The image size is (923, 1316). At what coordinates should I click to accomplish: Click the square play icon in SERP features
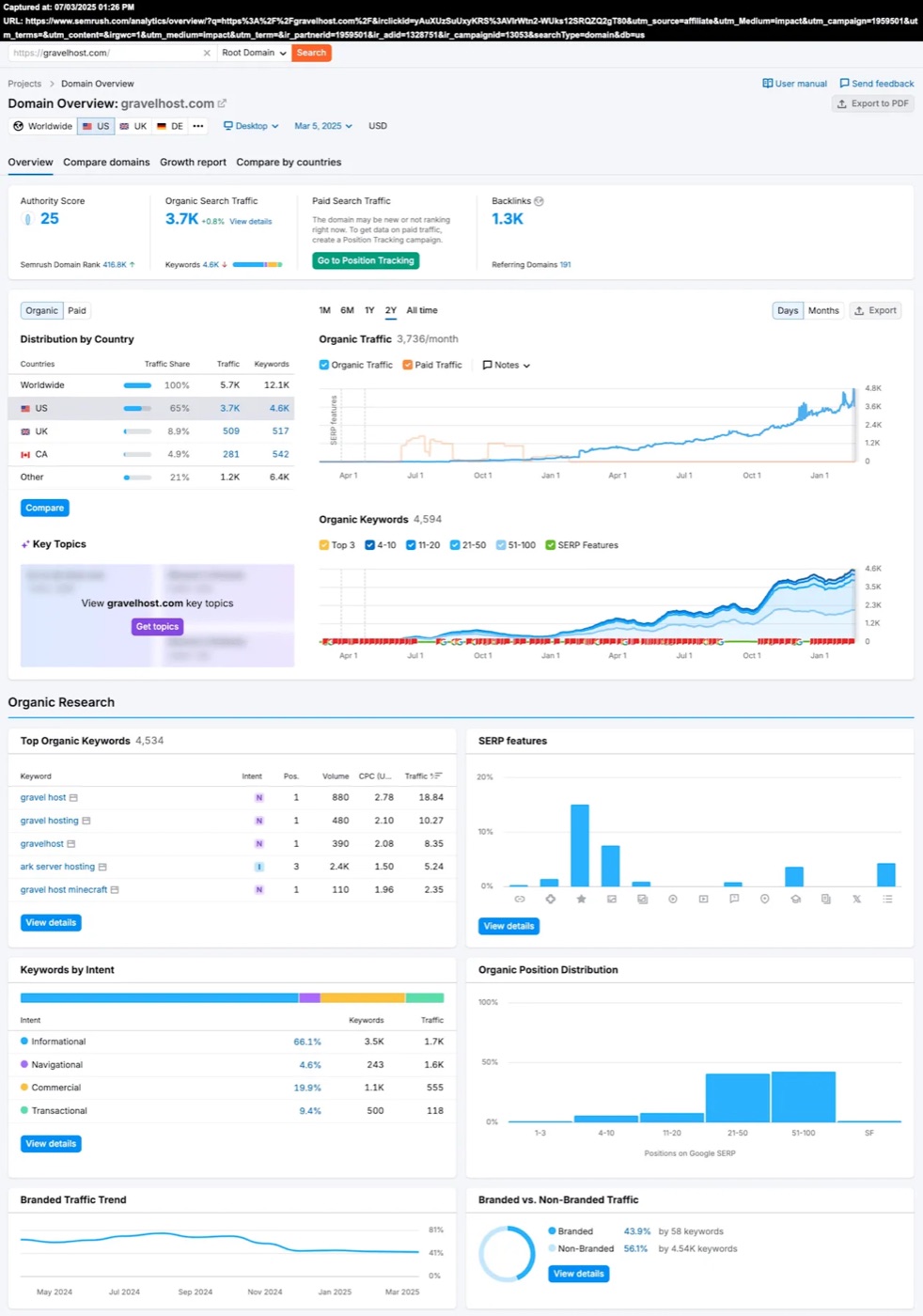tap(703, 900)
